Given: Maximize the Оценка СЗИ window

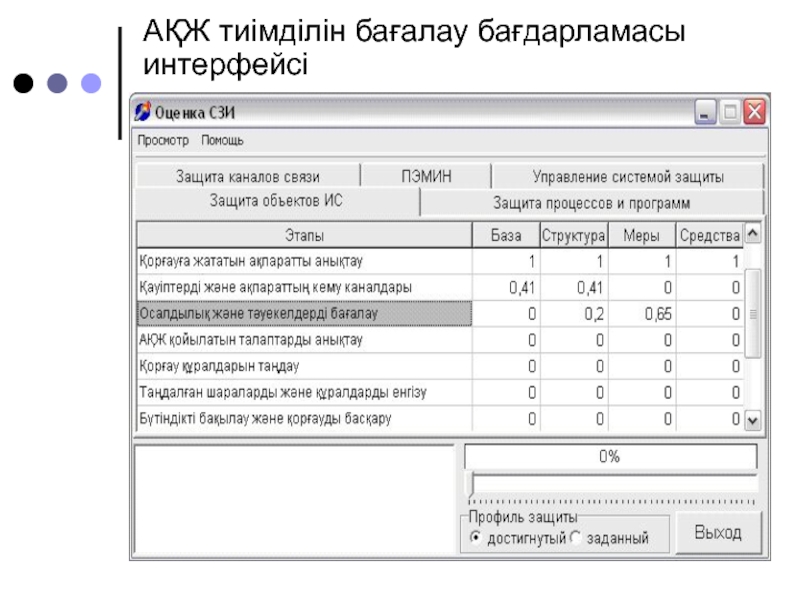Looking at the screenshot, I should (x=730, y=112).
